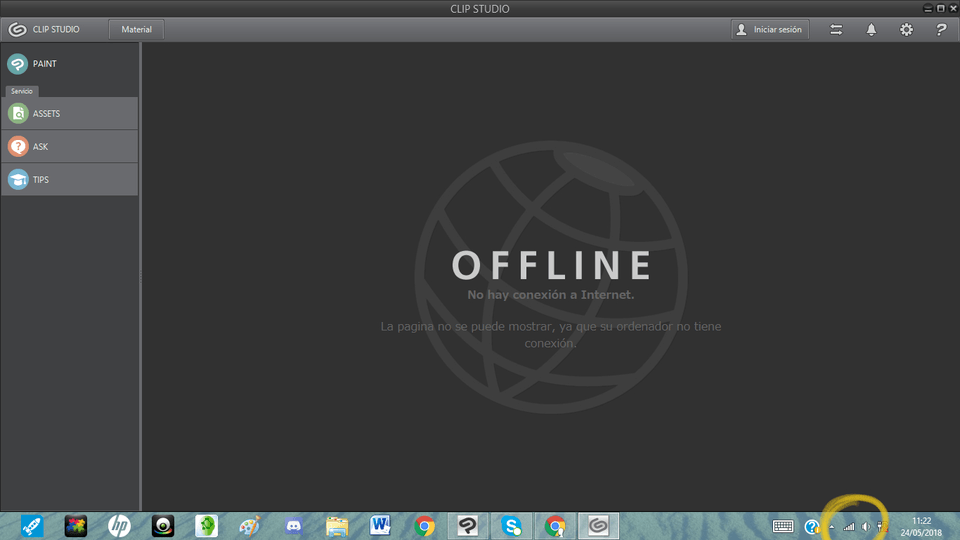Image resolution: width=960 pixels, height=540 pixels.
Task: Open the green figure app in taskbar
Action: pos(206,526)
